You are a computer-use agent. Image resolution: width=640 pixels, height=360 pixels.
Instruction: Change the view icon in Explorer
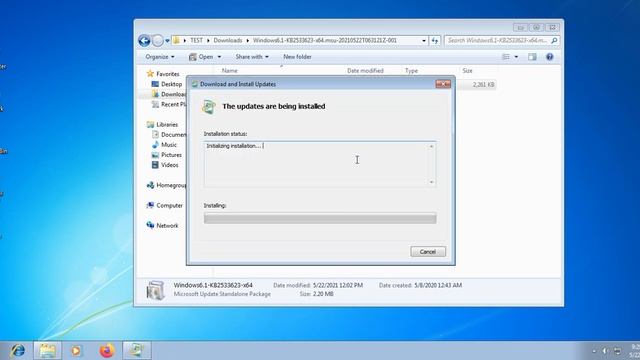[x=506, y=57]
